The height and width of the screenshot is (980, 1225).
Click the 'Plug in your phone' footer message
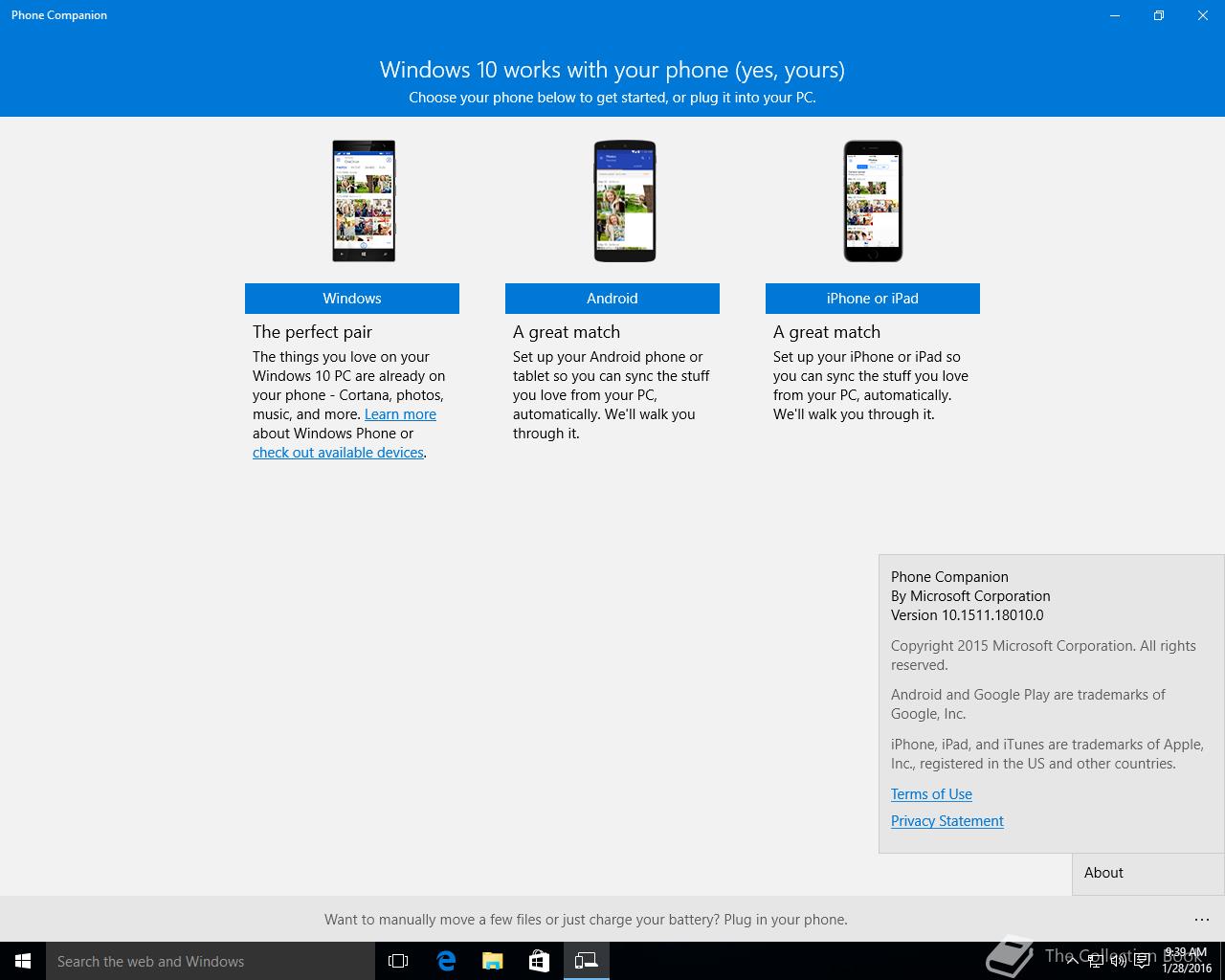click(x=586, y=920)
